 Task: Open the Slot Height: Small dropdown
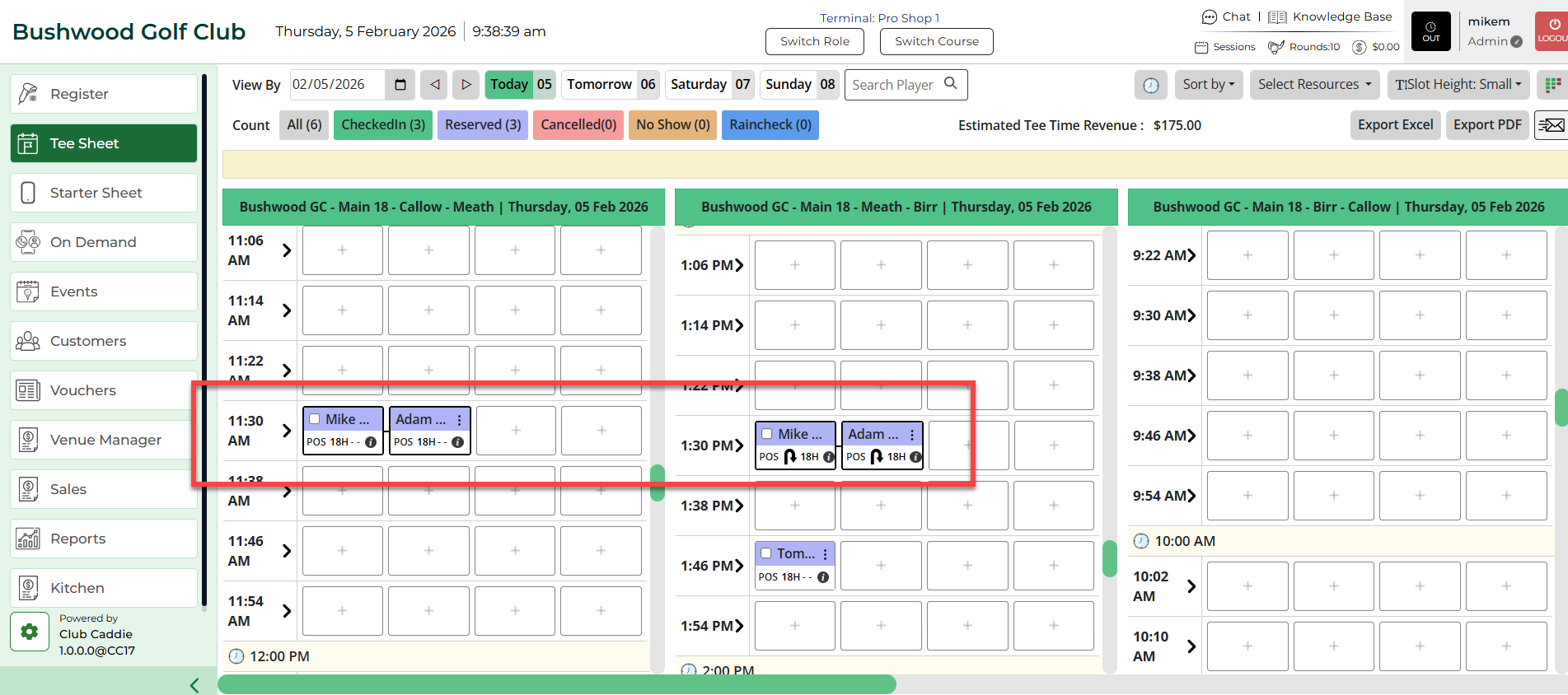(x=1458, y=84)
